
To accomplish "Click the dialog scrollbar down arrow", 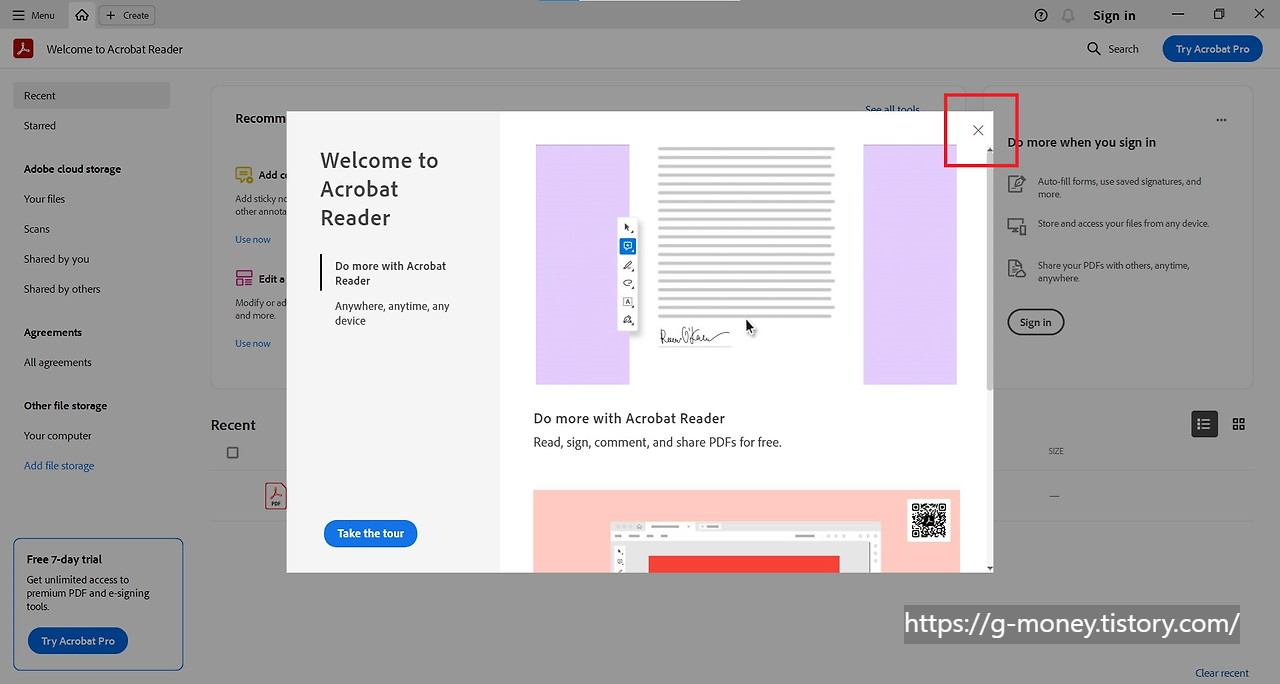I will click(x=990, y=568).
